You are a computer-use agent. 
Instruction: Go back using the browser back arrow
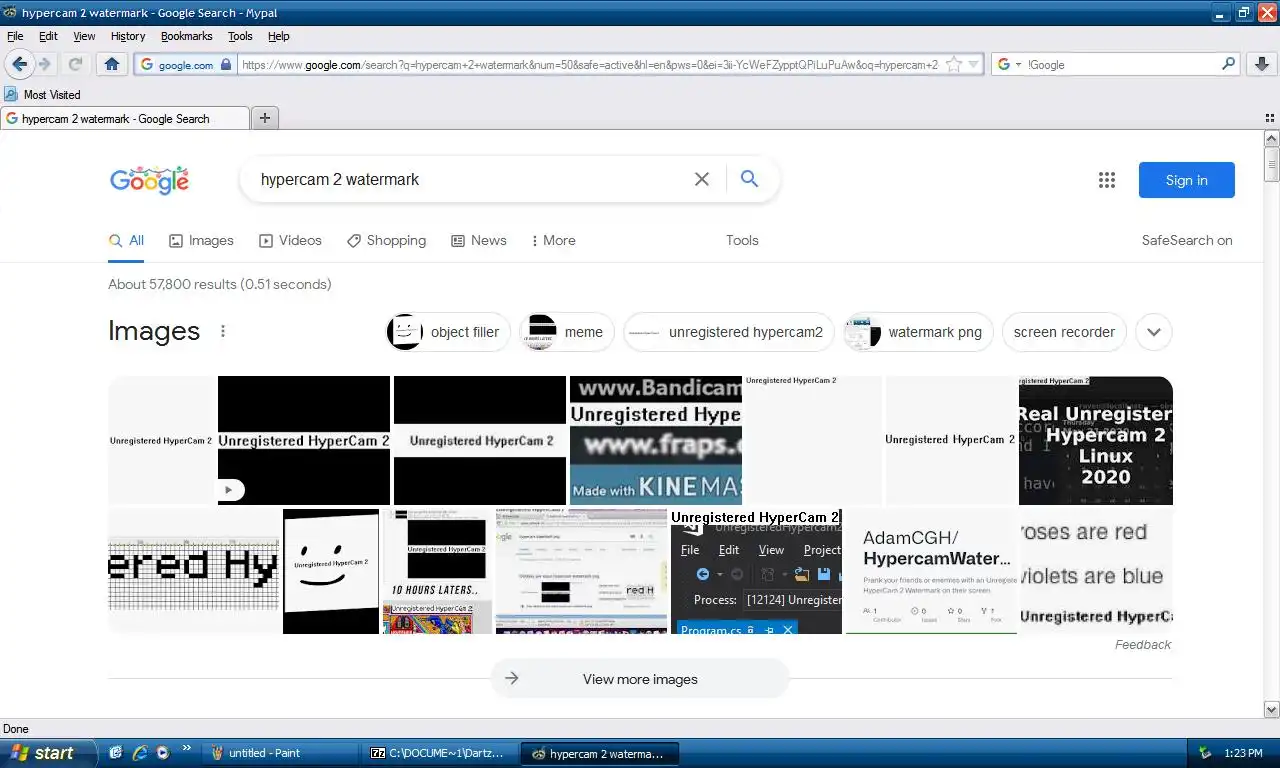pyautogui.click(x=19, y=64)
